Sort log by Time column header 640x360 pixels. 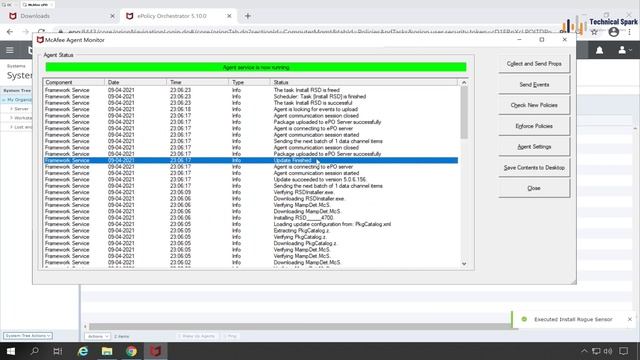point(198,82)
